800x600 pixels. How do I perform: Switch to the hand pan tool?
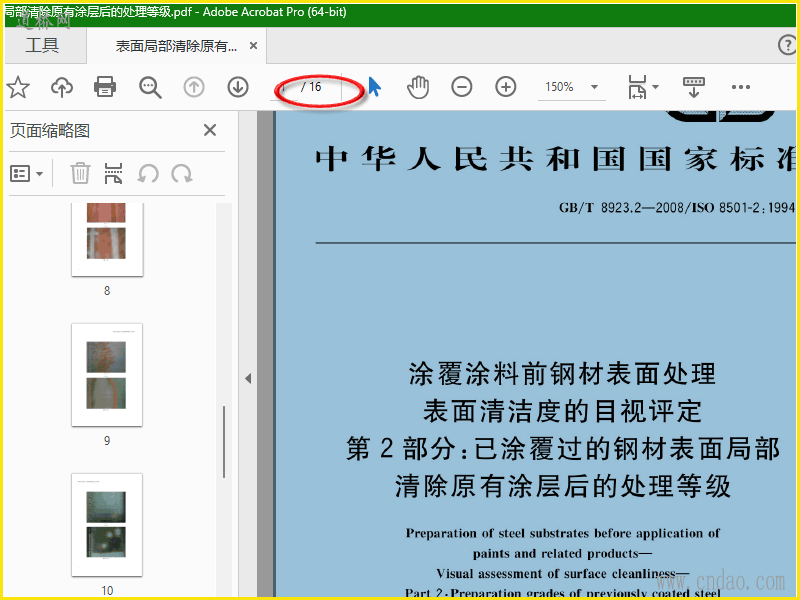(x=418, y=87)
